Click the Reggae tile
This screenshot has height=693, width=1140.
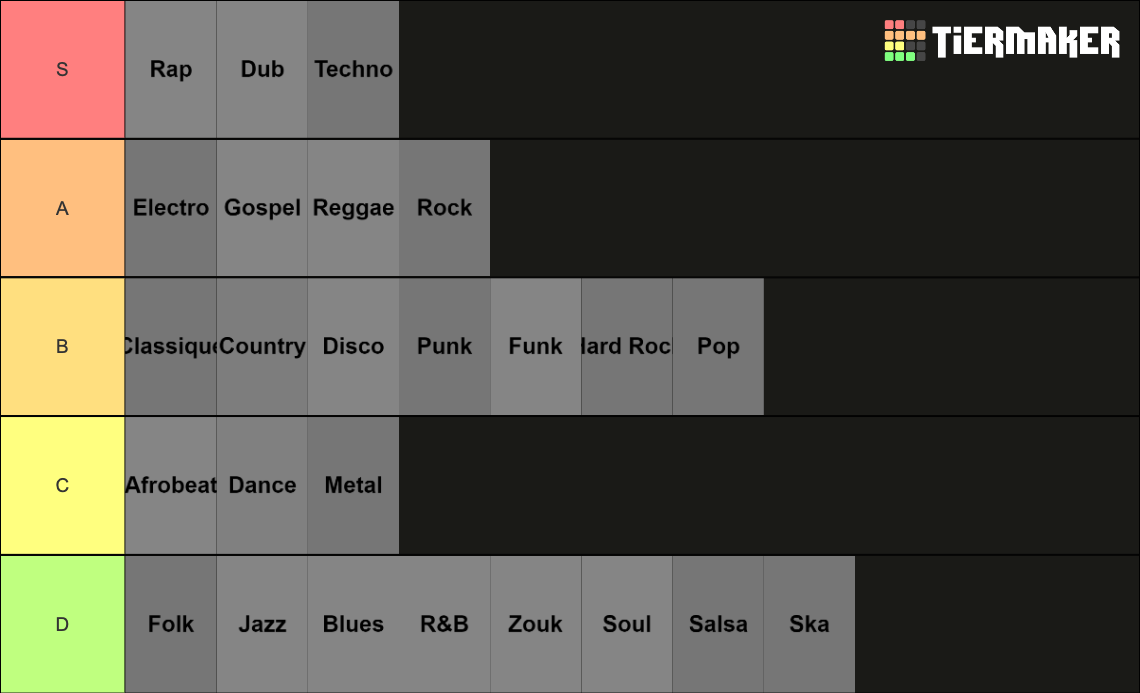pyautogui.click(x=353, y=208)
